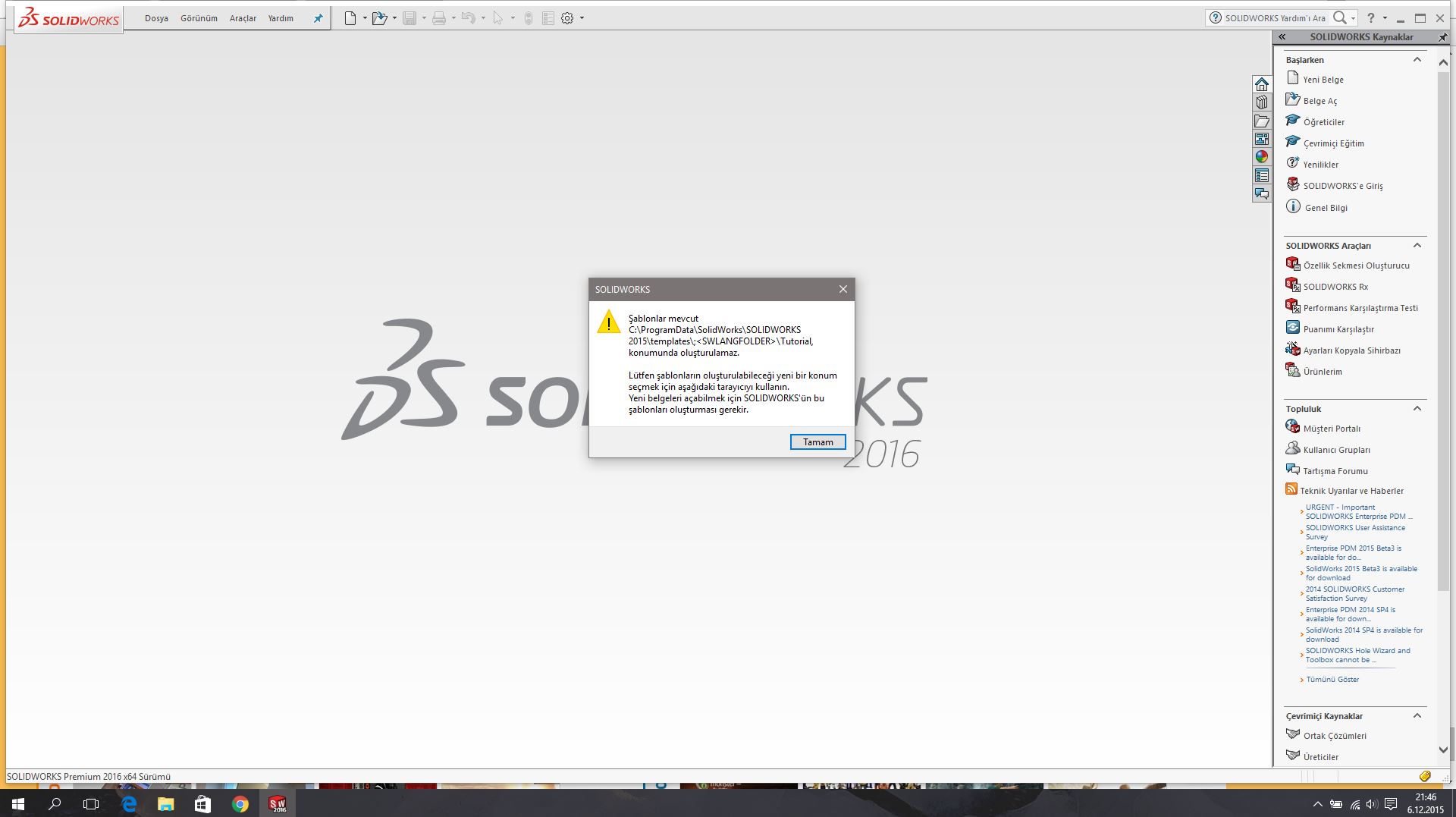The image size is (1456, 817).
Task: Click the status bar tag icon
Action: [1425, 776]
